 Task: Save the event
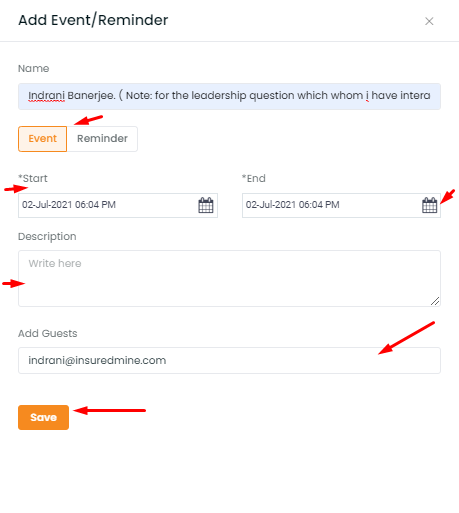[43, 417]
